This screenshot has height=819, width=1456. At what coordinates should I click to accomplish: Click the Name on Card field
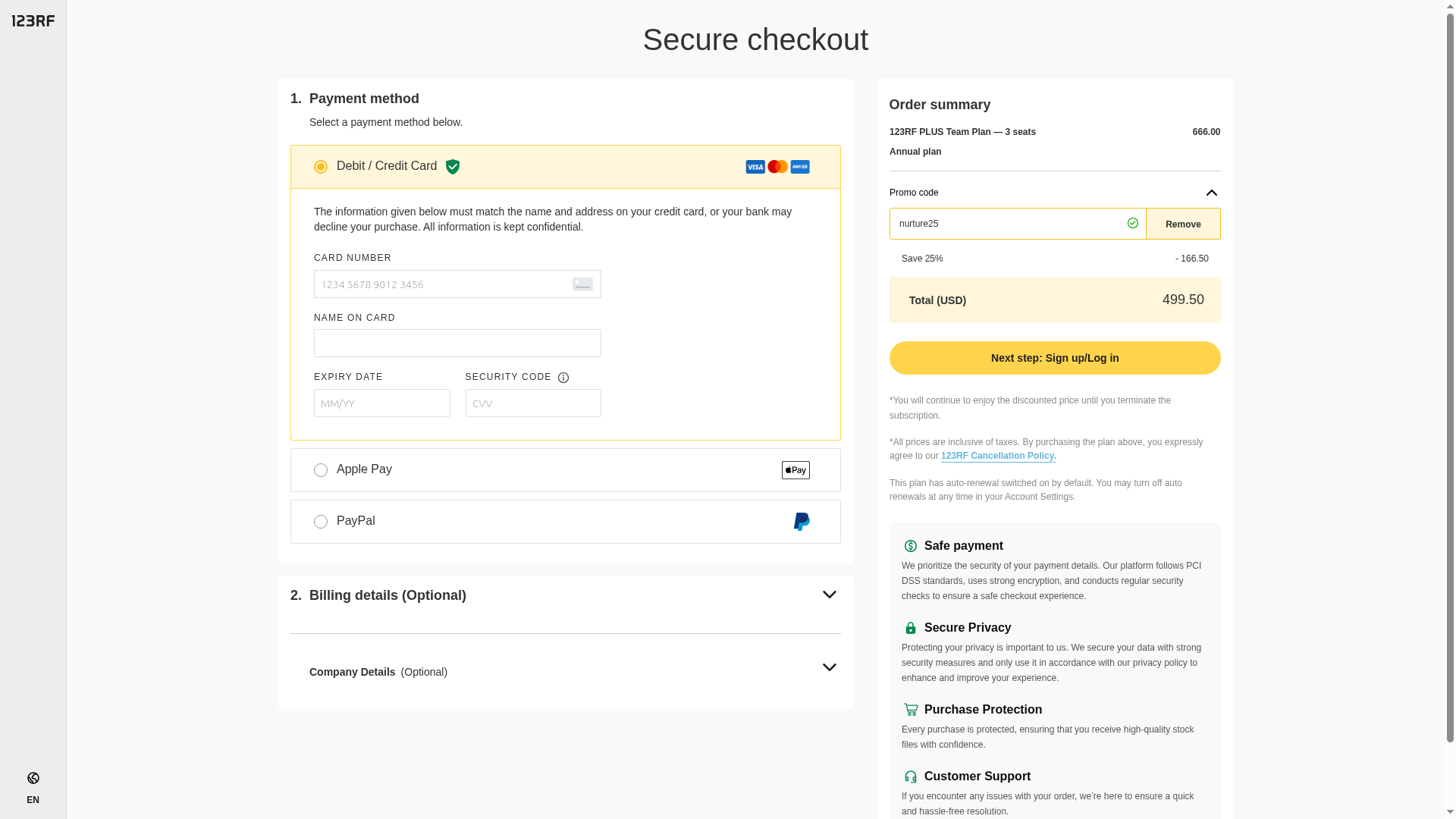[x=457, y=344]
